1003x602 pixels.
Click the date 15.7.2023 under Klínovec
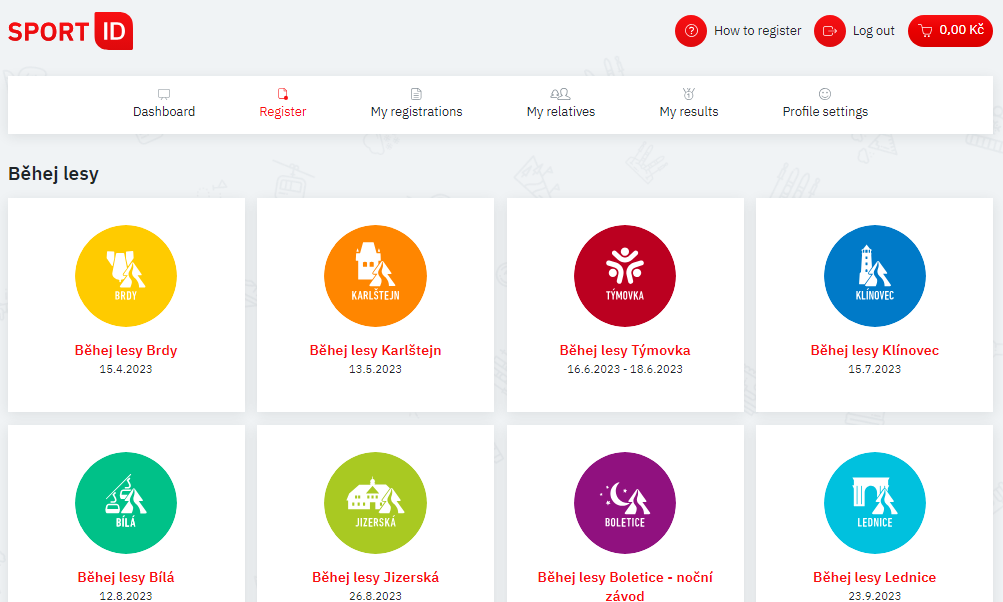[x=874, y=369]
